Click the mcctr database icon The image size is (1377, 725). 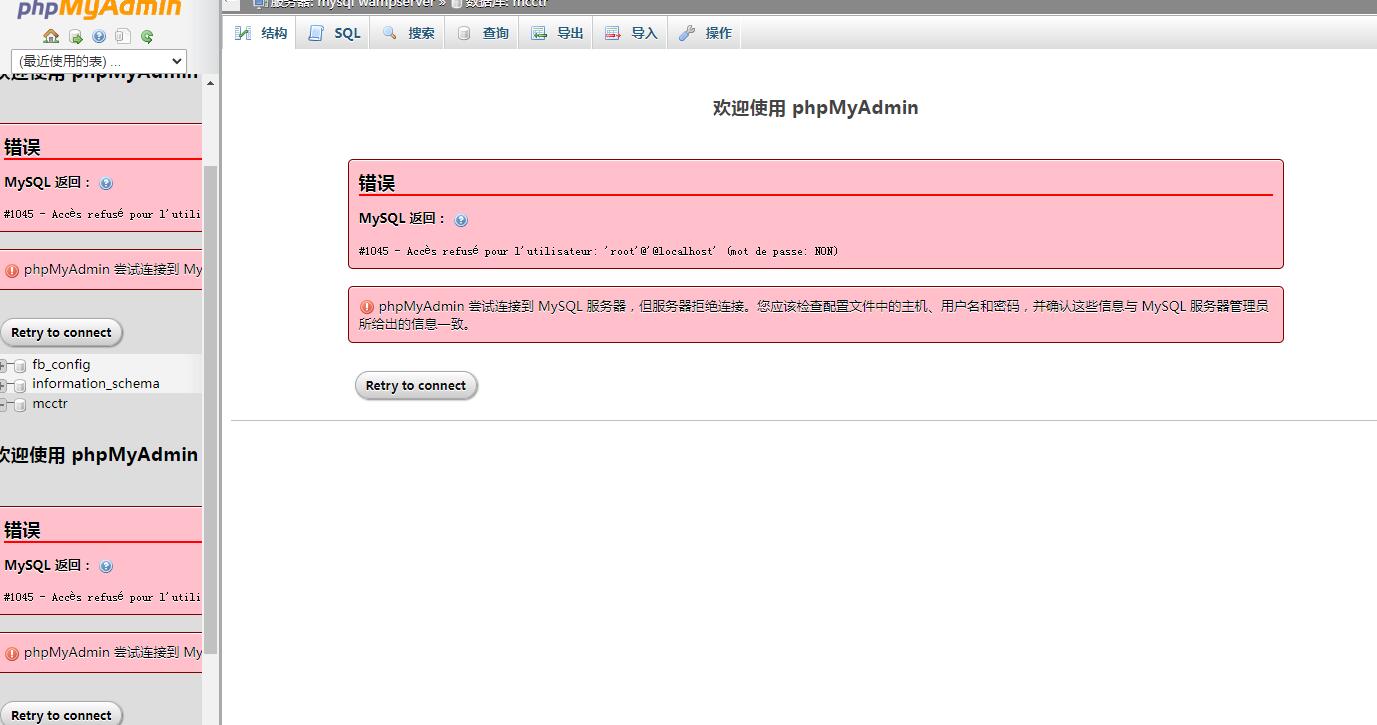[20, 405]
